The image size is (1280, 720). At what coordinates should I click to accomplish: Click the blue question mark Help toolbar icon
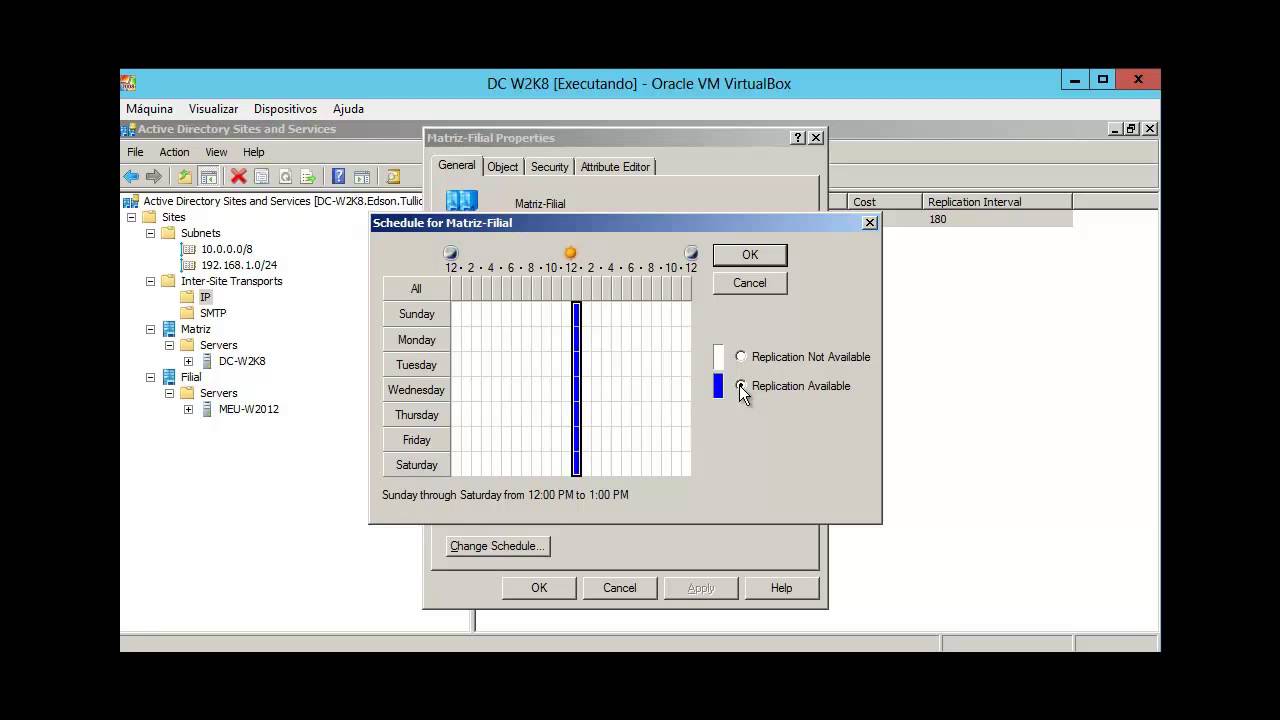coord(338,176)
